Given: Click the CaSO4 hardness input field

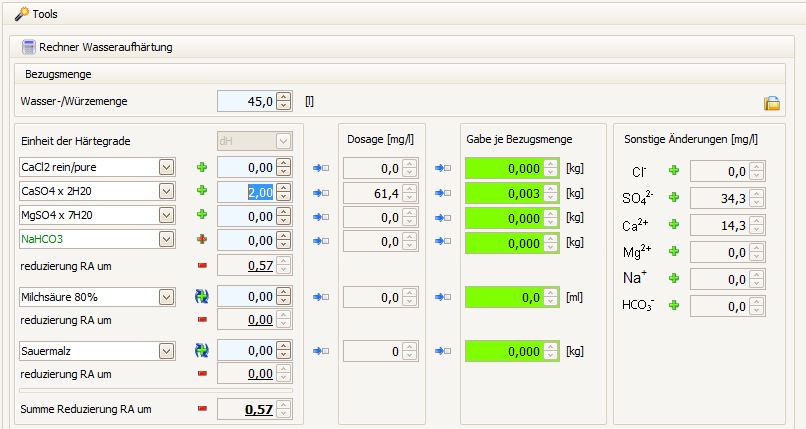Looking at the screenshot, I should (x=245, y=191).
